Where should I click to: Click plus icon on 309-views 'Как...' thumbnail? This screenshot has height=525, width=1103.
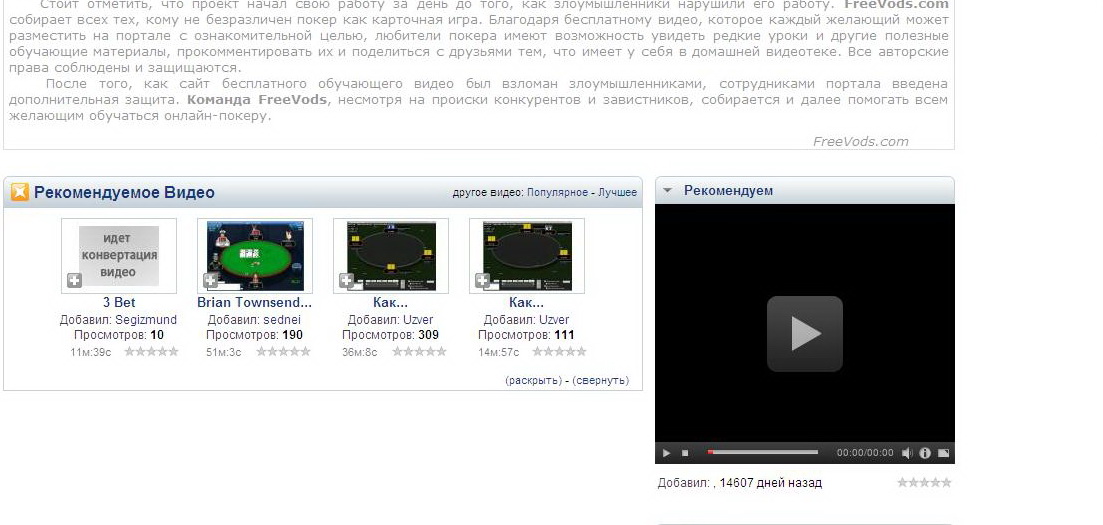[x=346, y=281]
